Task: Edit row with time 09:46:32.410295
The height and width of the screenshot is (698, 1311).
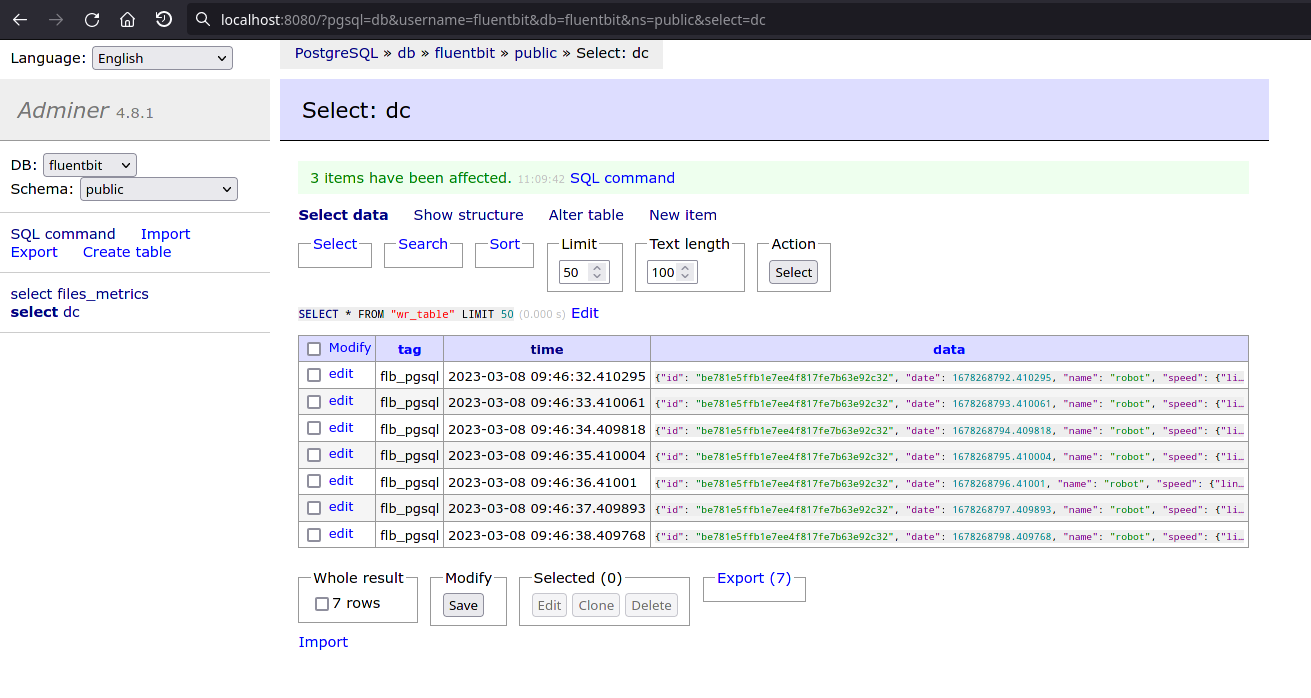Action: [341, 374]
